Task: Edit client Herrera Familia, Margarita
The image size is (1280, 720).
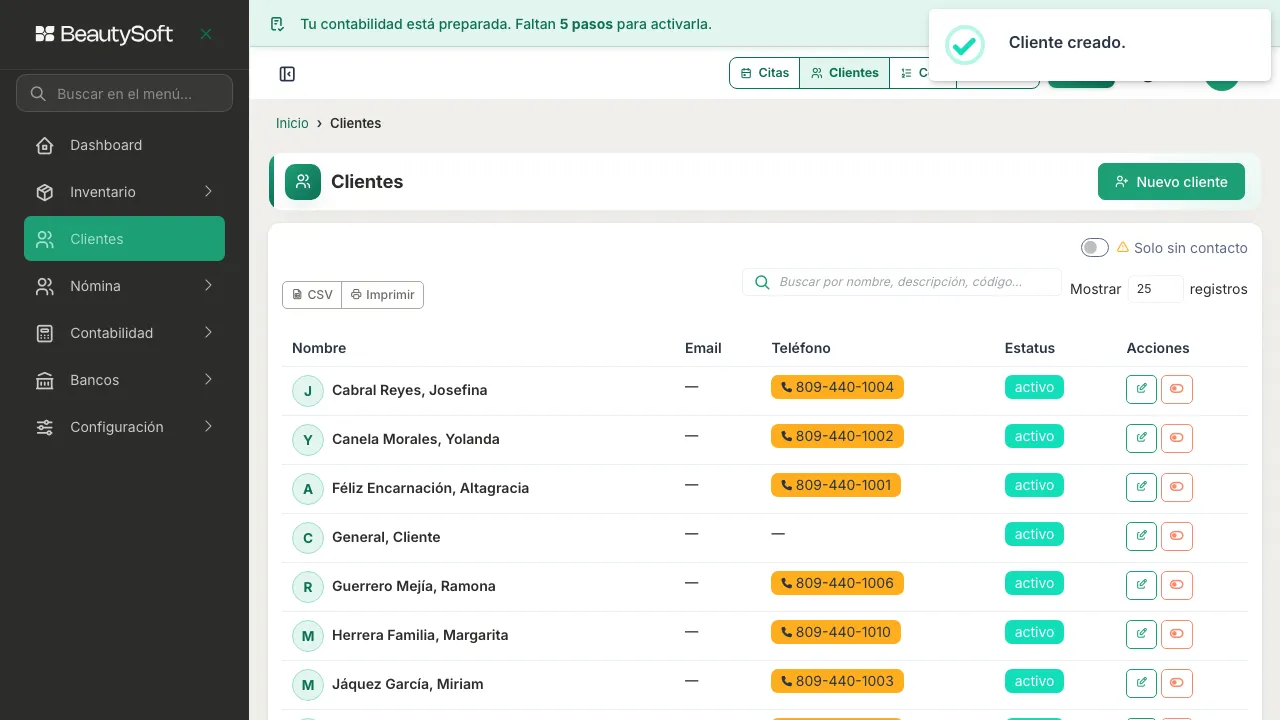Action: pyautogui.click(x=1141, y=634)
